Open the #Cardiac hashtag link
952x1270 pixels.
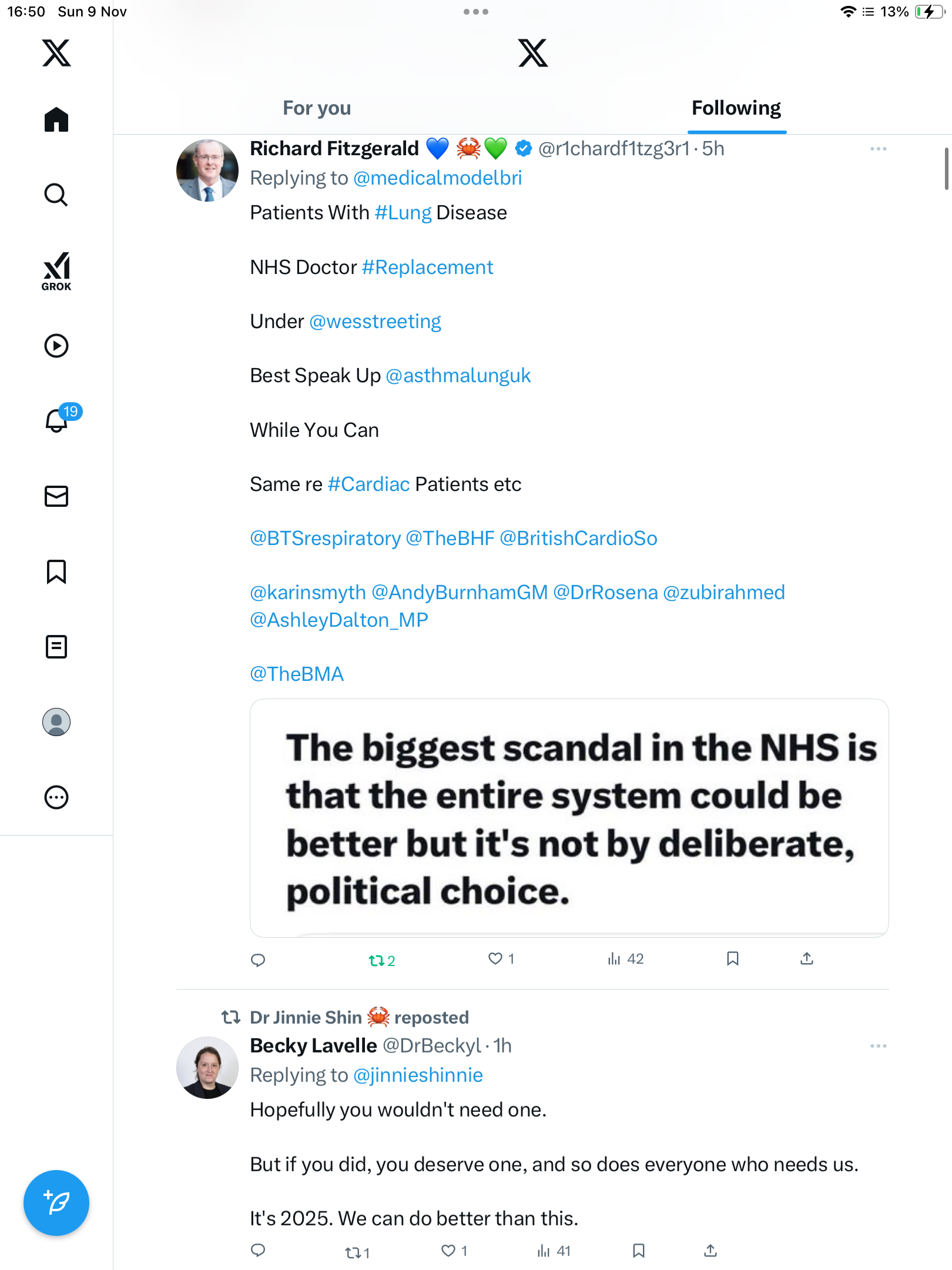pos(368,484)
